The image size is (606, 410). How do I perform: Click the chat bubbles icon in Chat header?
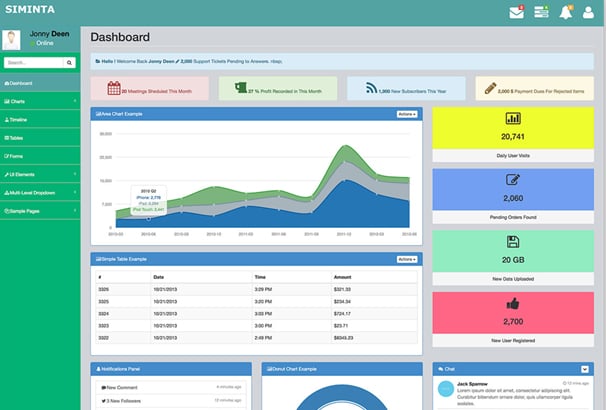pos(441,369)
